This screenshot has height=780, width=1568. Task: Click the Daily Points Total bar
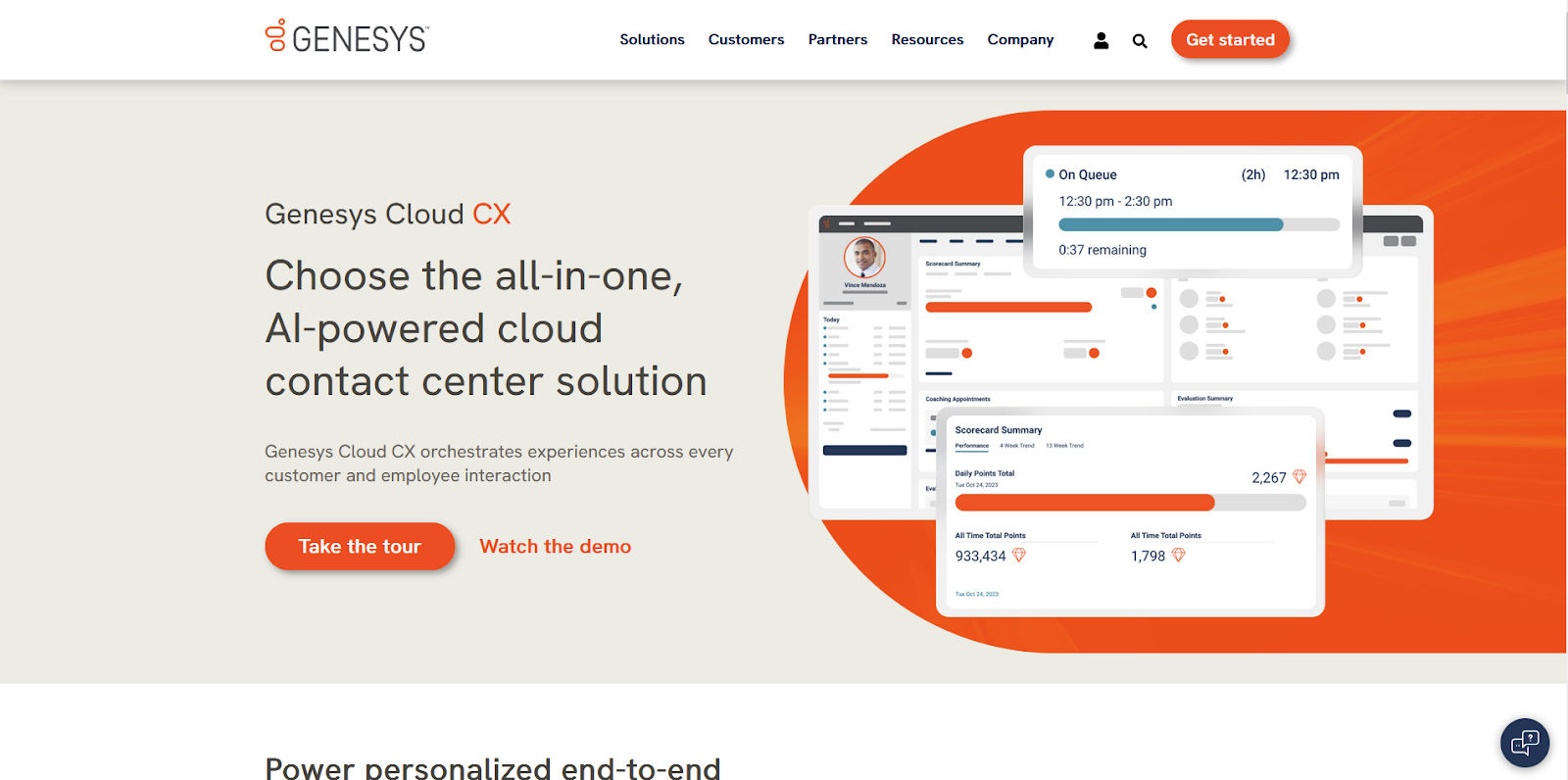[x=1130, y=503]
